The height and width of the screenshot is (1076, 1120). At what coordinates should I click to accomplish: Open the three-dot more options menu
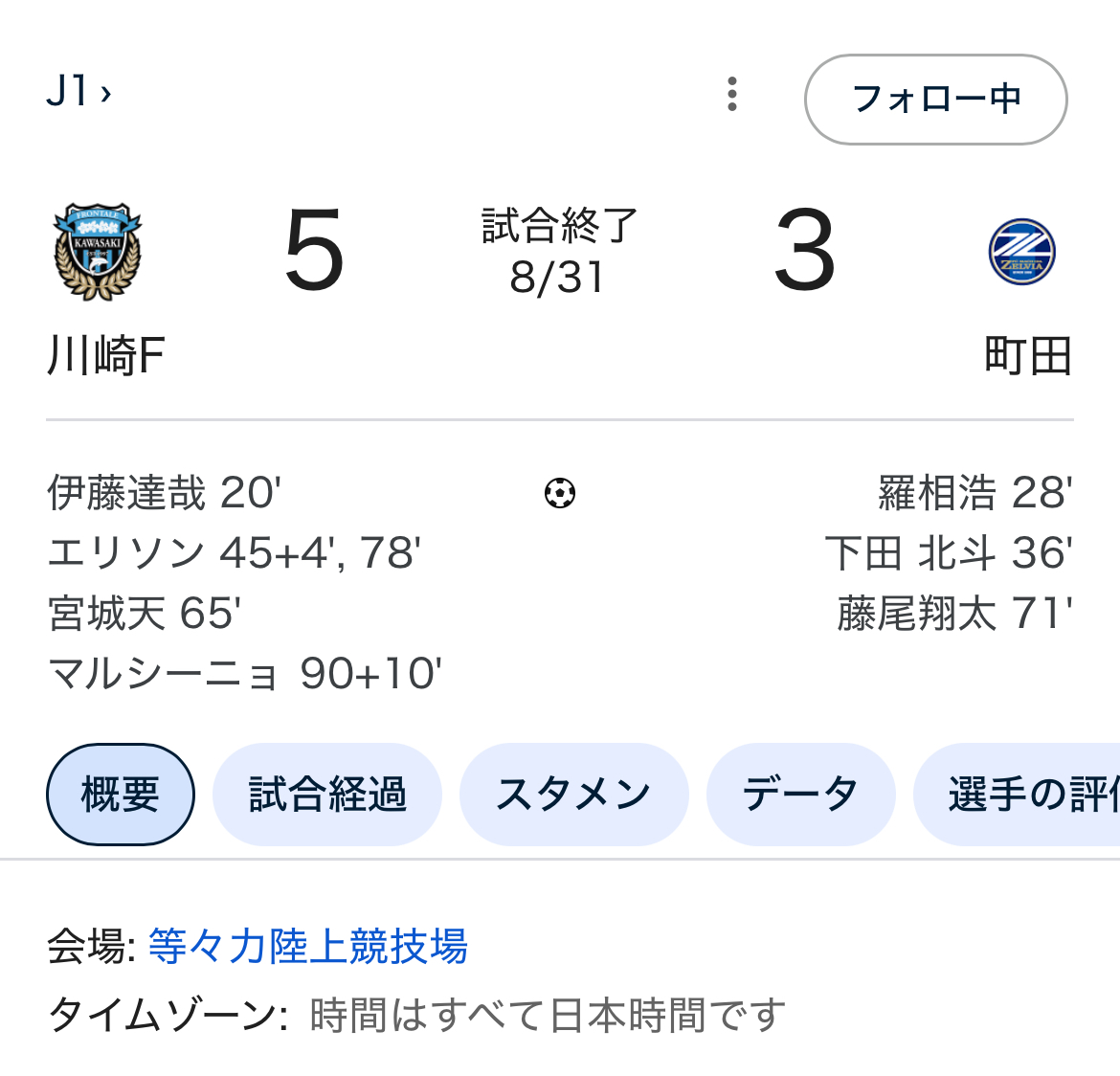tap(732, 95)
